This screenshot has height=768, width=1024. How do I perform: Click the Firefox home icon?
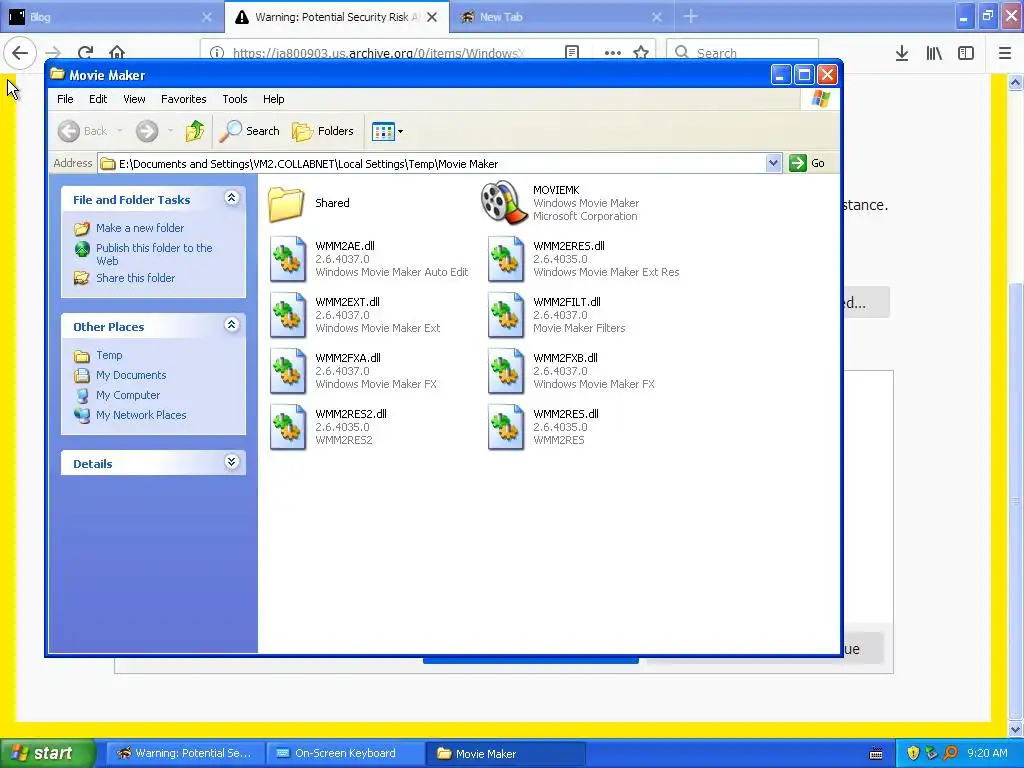point(117,53)
